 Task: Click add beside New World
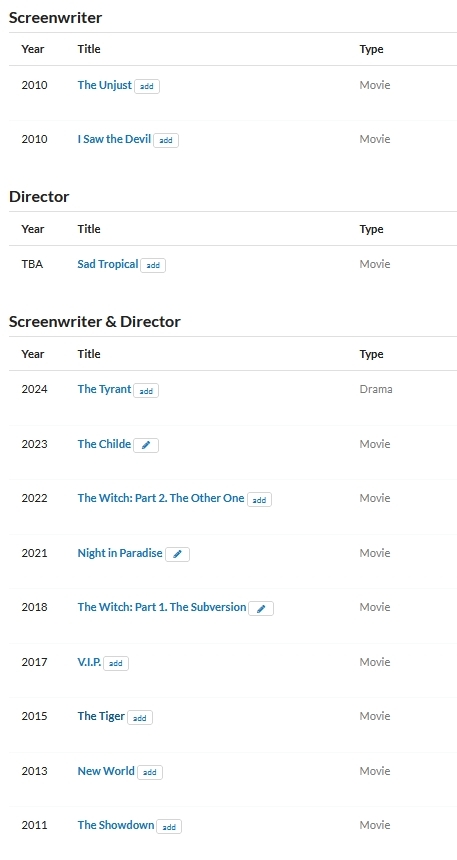click(150, 772)
